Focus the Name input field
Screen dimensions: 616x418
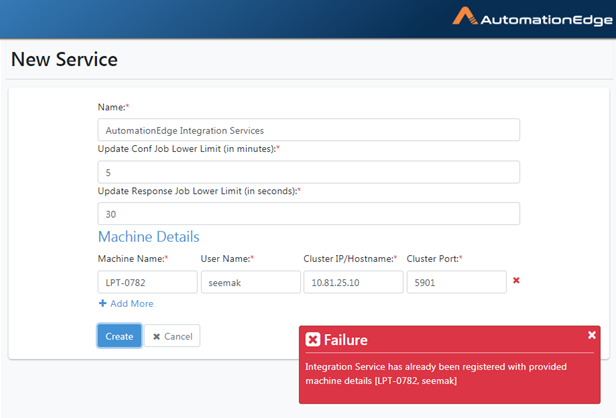(309, 130)
